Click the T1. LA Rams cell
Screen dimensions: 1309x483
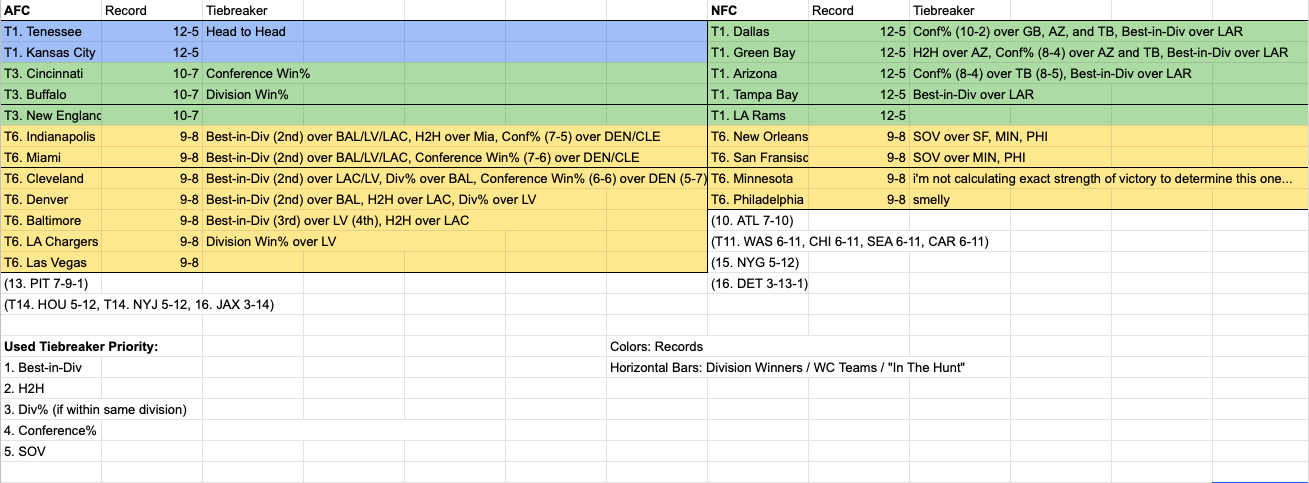(755, 115)
